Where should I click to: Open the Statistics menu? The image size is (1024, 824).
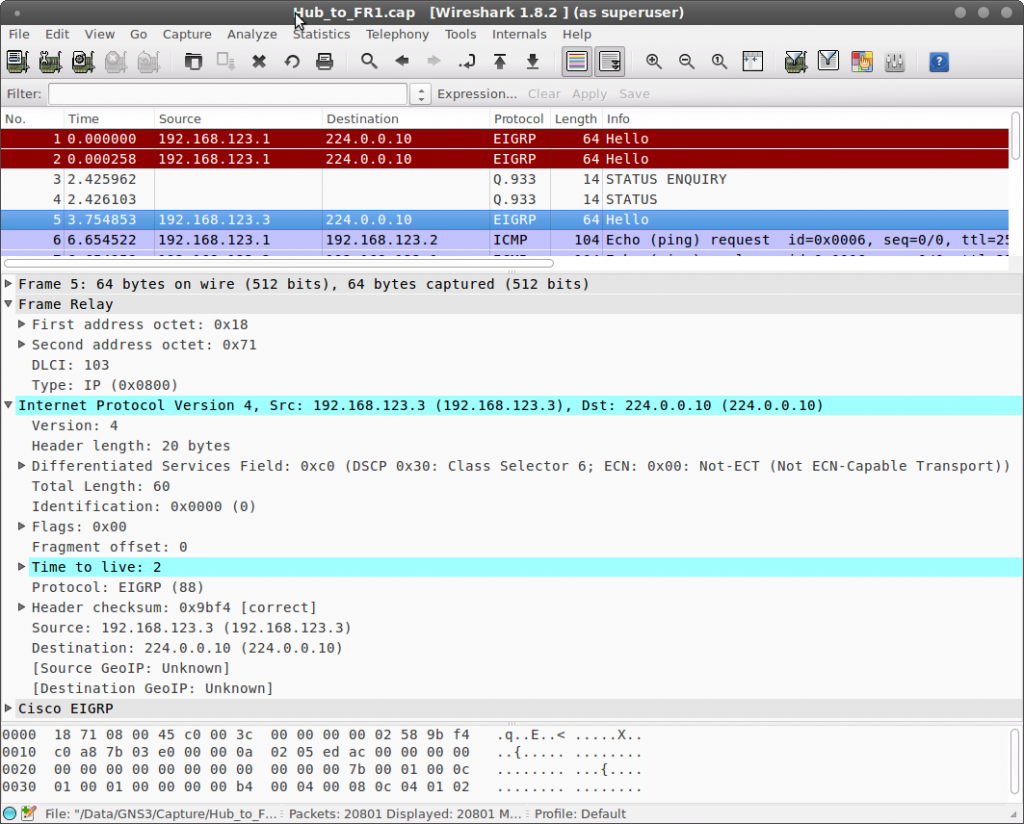coord(321,33)
